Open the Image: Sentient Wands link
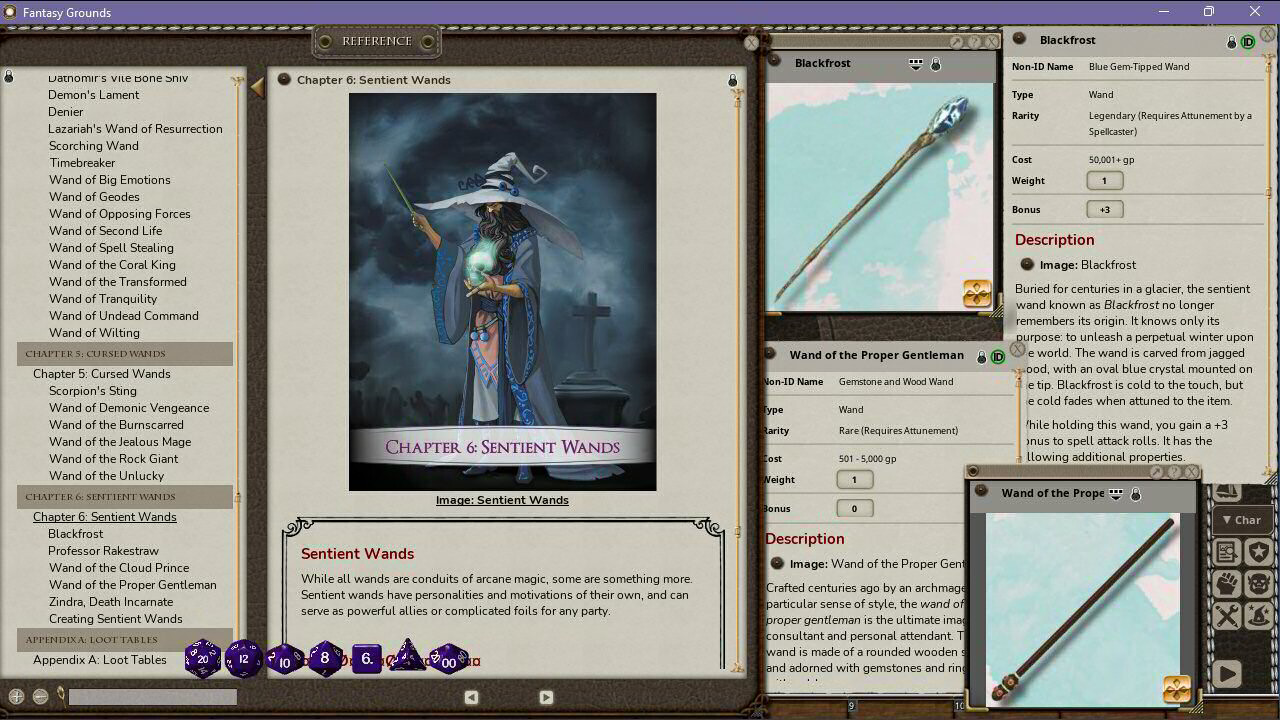The height and width of the screenshot is (720, 1280). (x=501, y=499)
